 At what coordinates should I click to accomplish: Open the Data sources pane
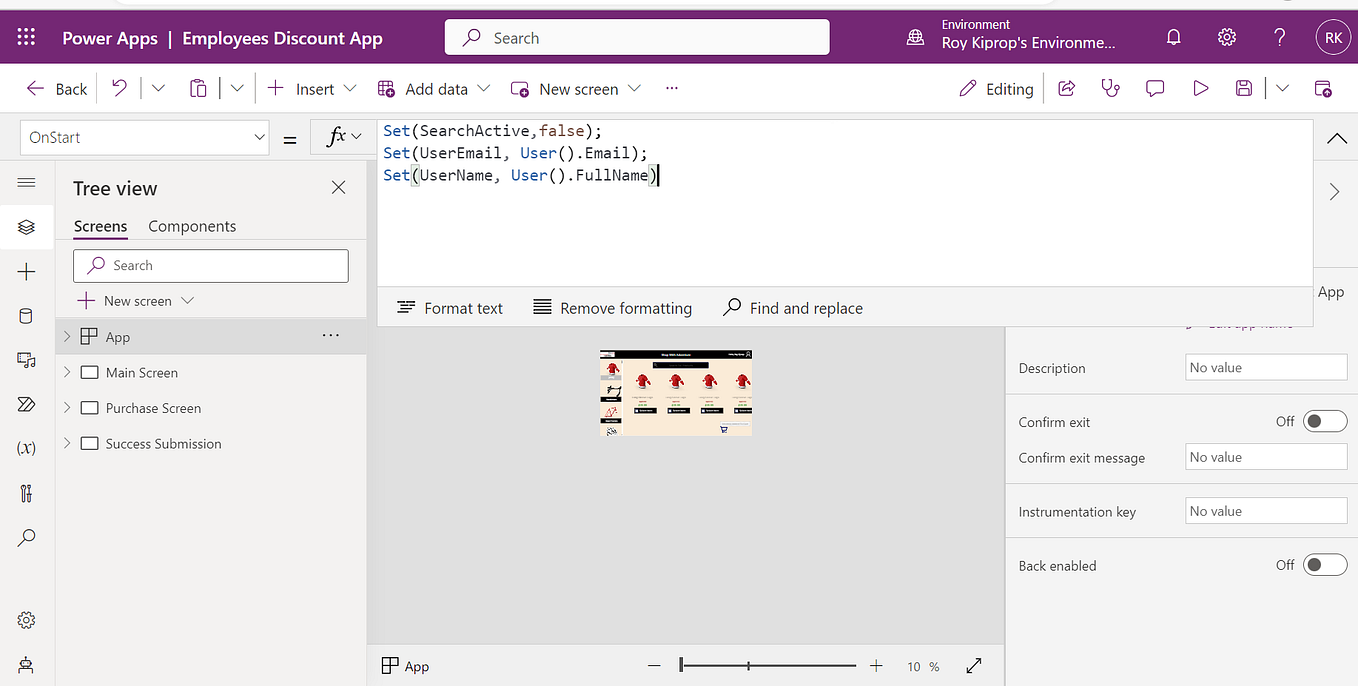click(26, 315)
